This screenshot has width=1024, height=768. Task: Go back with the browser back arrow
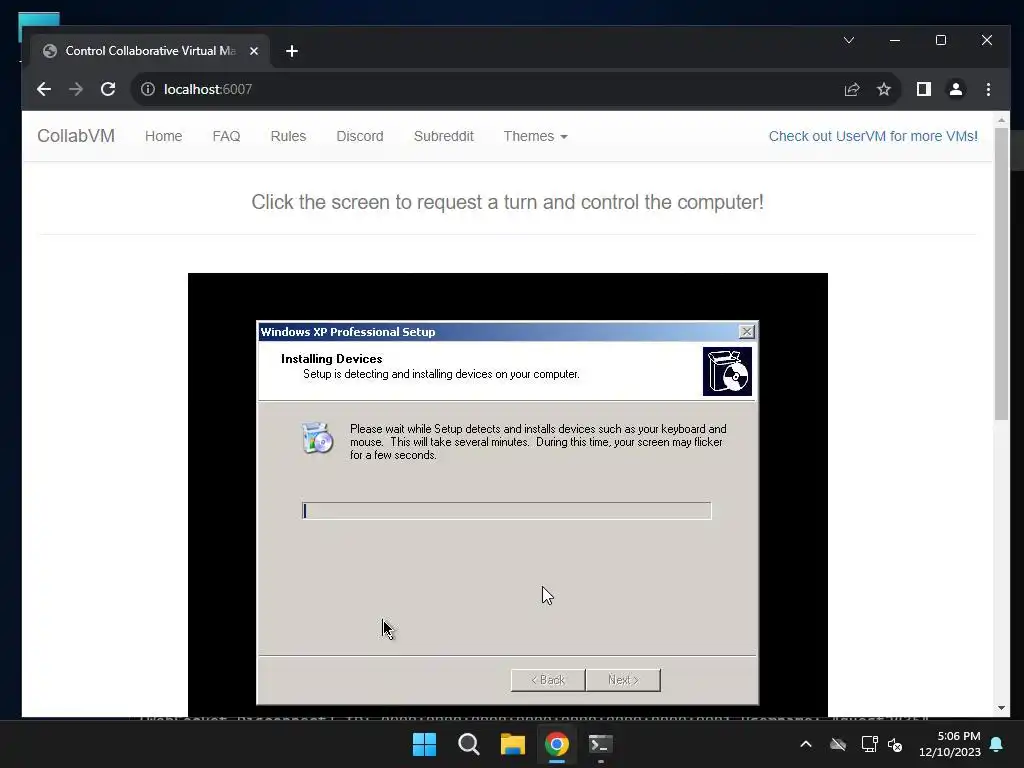(44, 89)
